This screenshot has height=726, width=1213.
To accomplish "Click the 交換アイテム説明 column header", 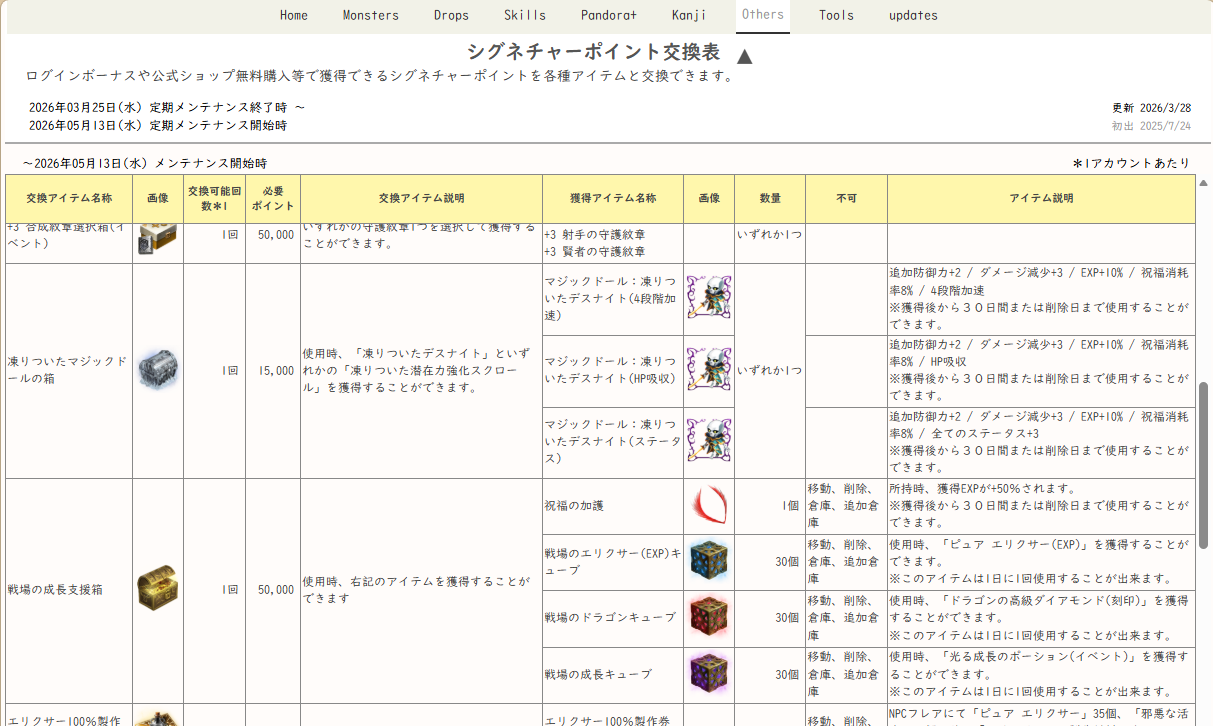I will [x=421, y=198].
